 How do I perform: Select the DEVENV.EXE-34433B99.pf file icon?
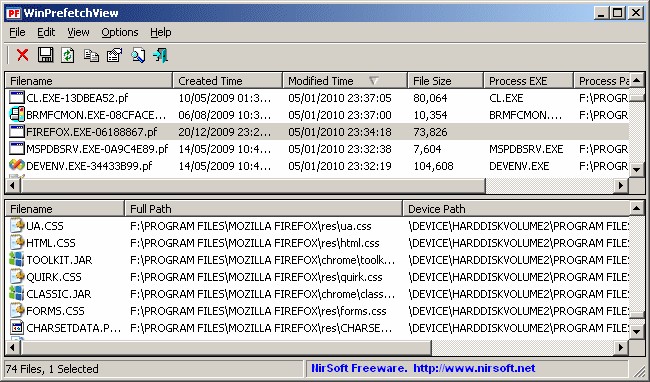(17, 165)
